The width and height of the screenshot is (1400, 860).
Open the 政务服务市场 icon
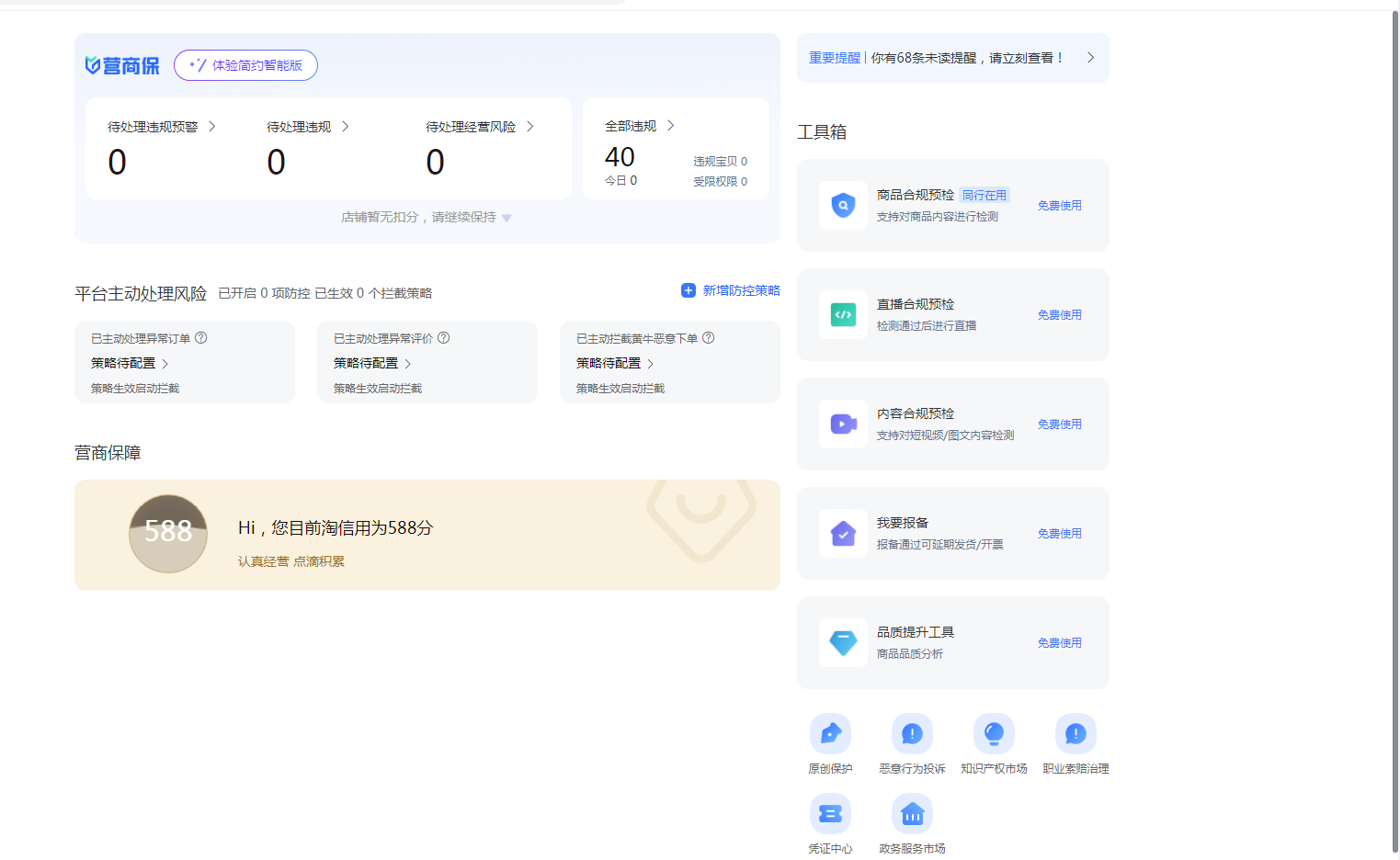point(912,813)
